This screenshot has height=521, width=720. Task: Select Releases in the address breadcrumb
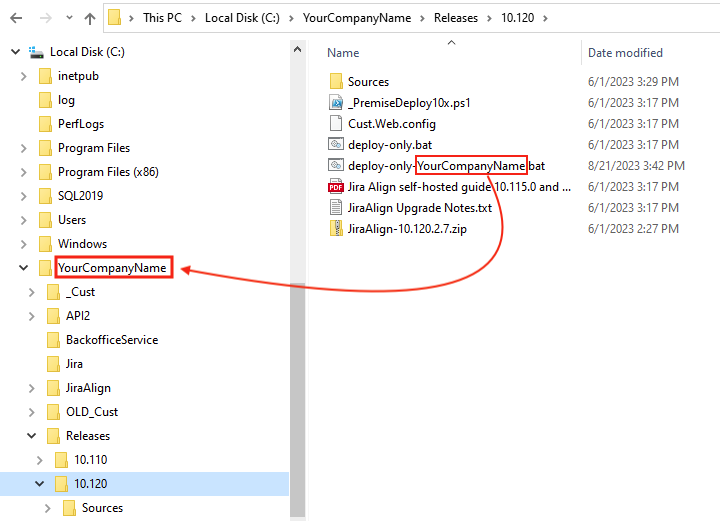[x=456, y=18]
